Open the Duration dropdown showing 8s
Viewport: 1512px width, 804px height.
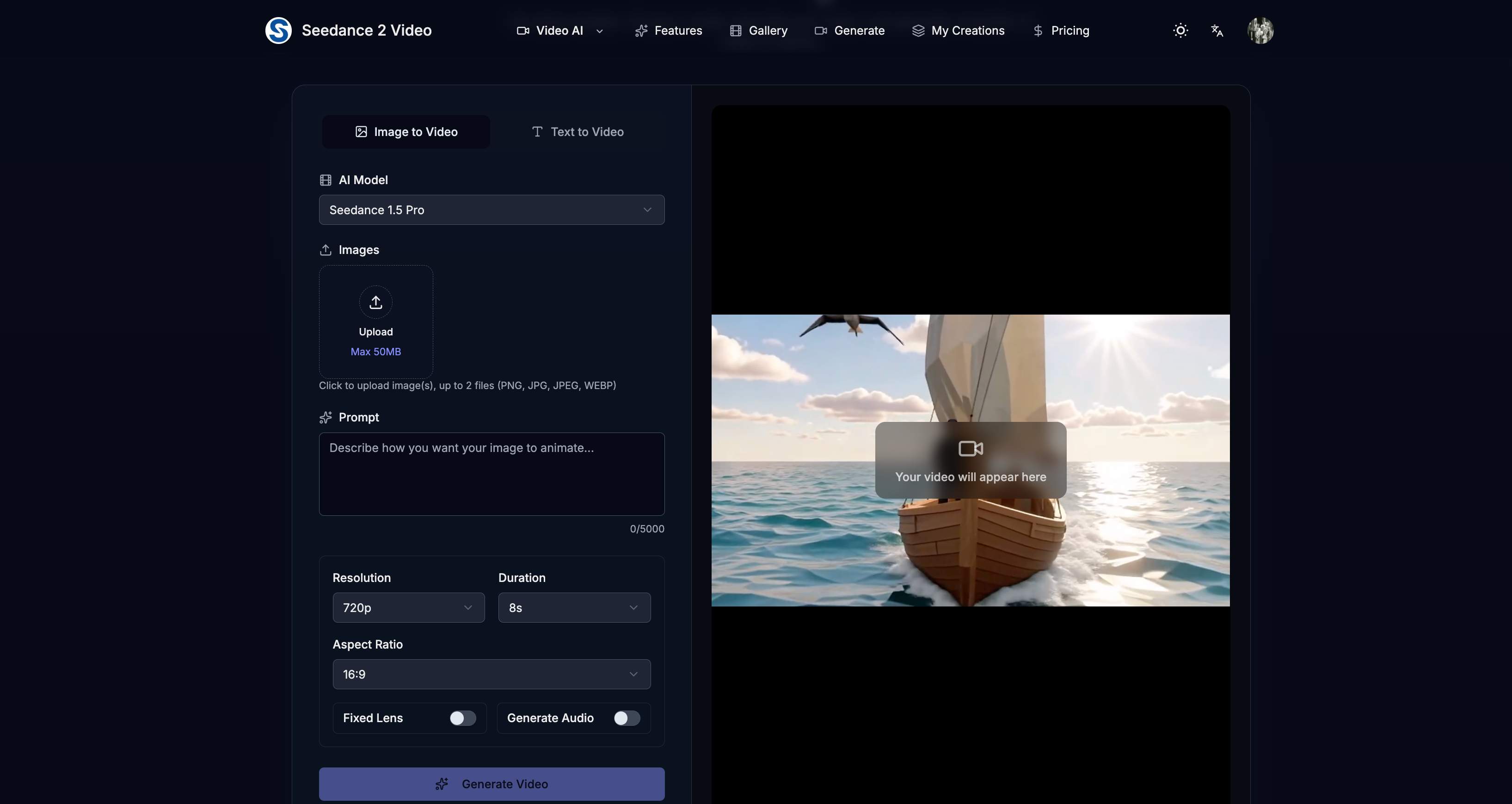(573, 607)
